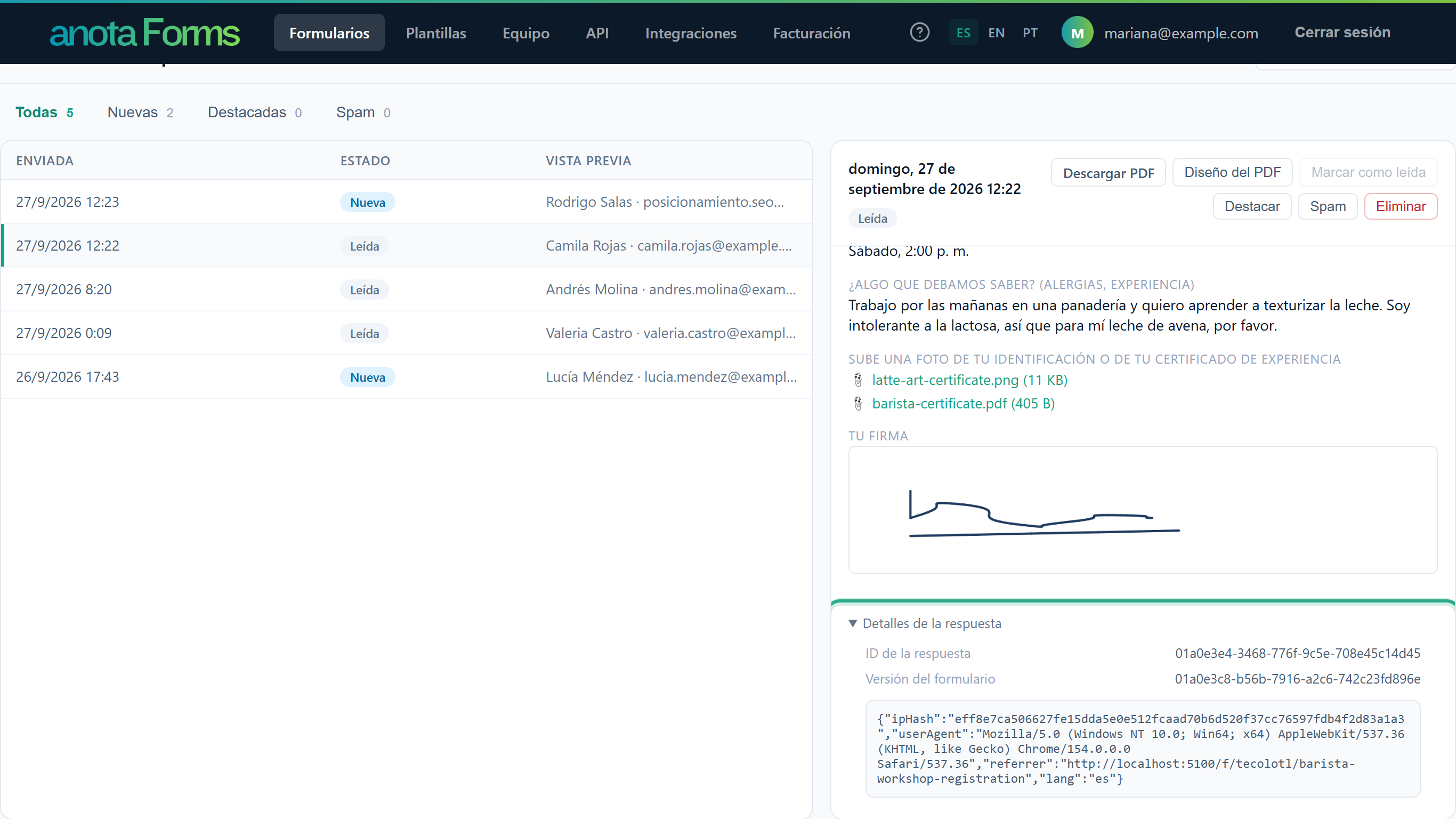Switch language to PT
The height and width of the screenshot is (819, 1456).
[x=1030, y=33]
